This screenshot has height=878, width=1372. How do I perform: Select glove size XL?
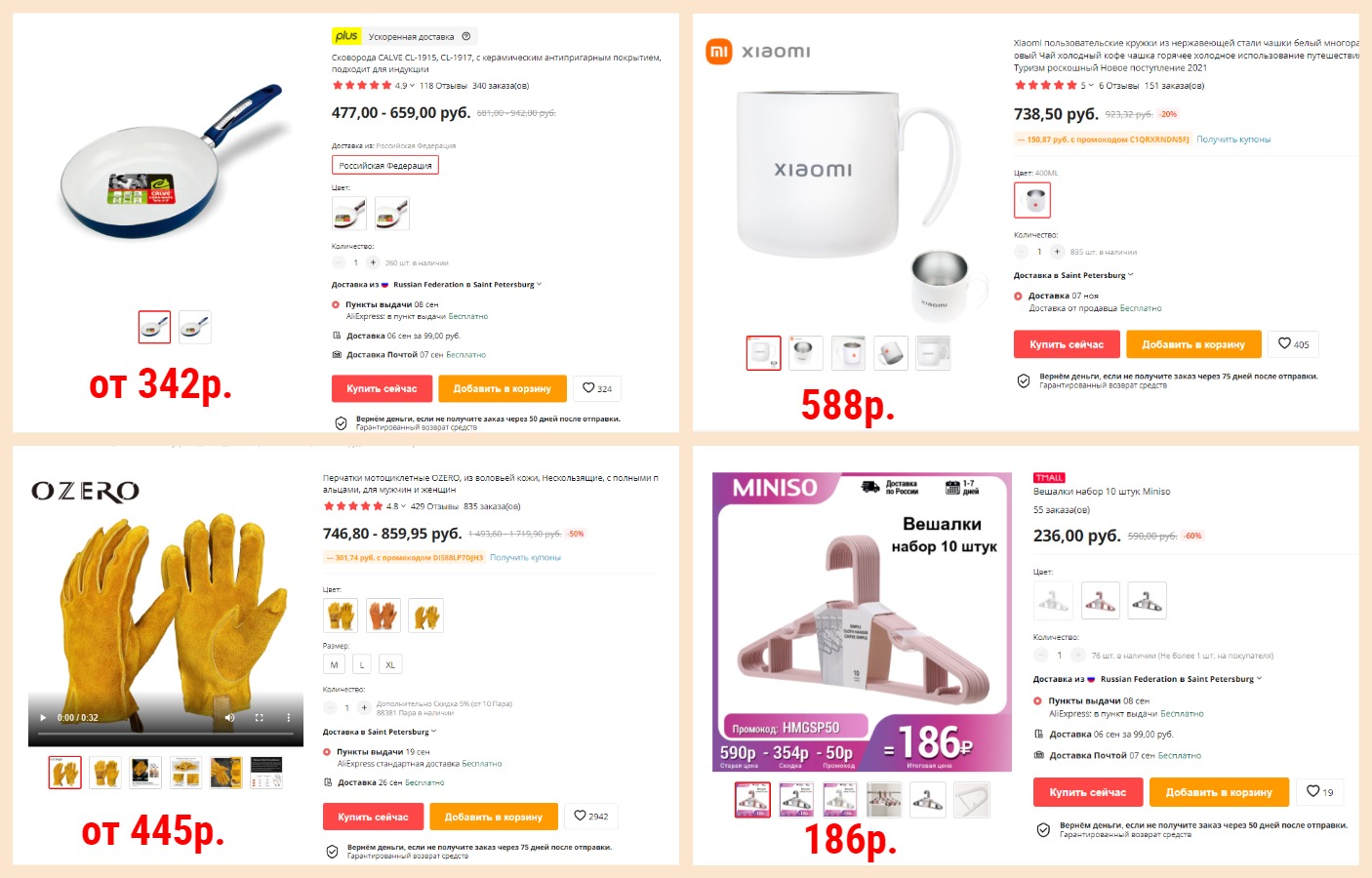tap(390, 664)
